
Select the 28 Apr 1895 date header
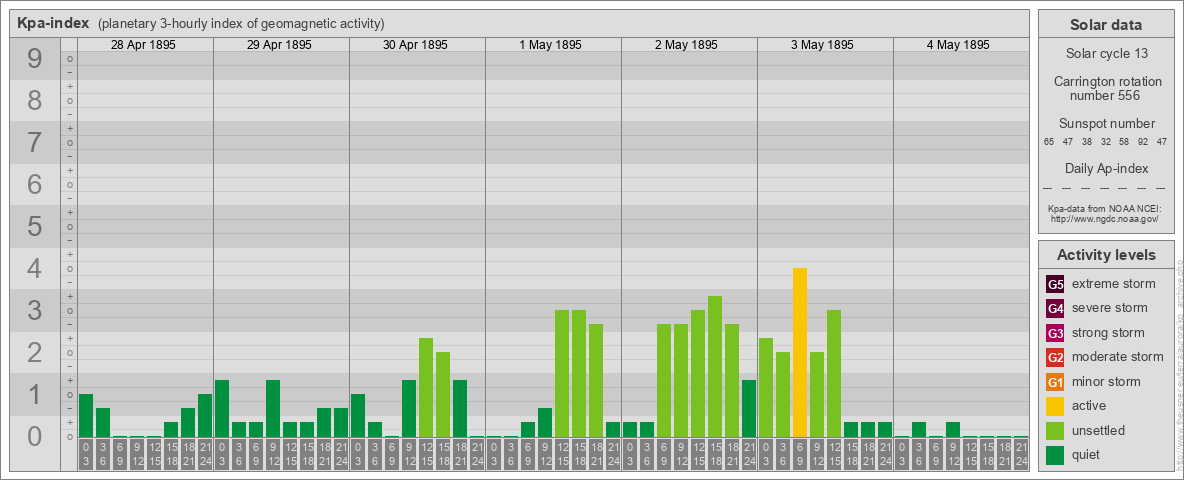(143, 45)
